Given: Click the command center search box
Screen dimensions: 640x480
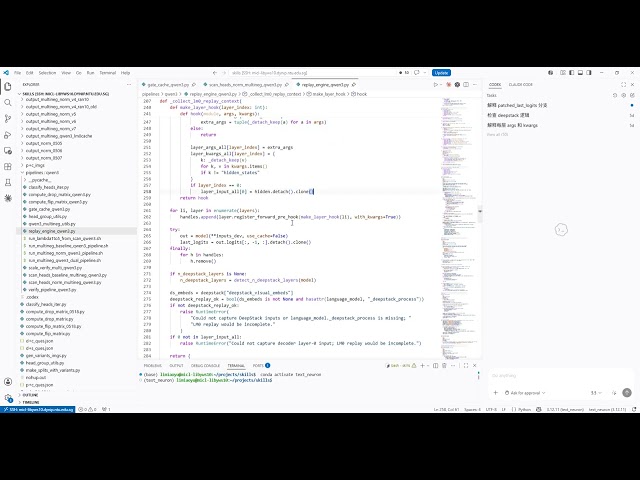Looking at the screenshot, I should 312,73.
